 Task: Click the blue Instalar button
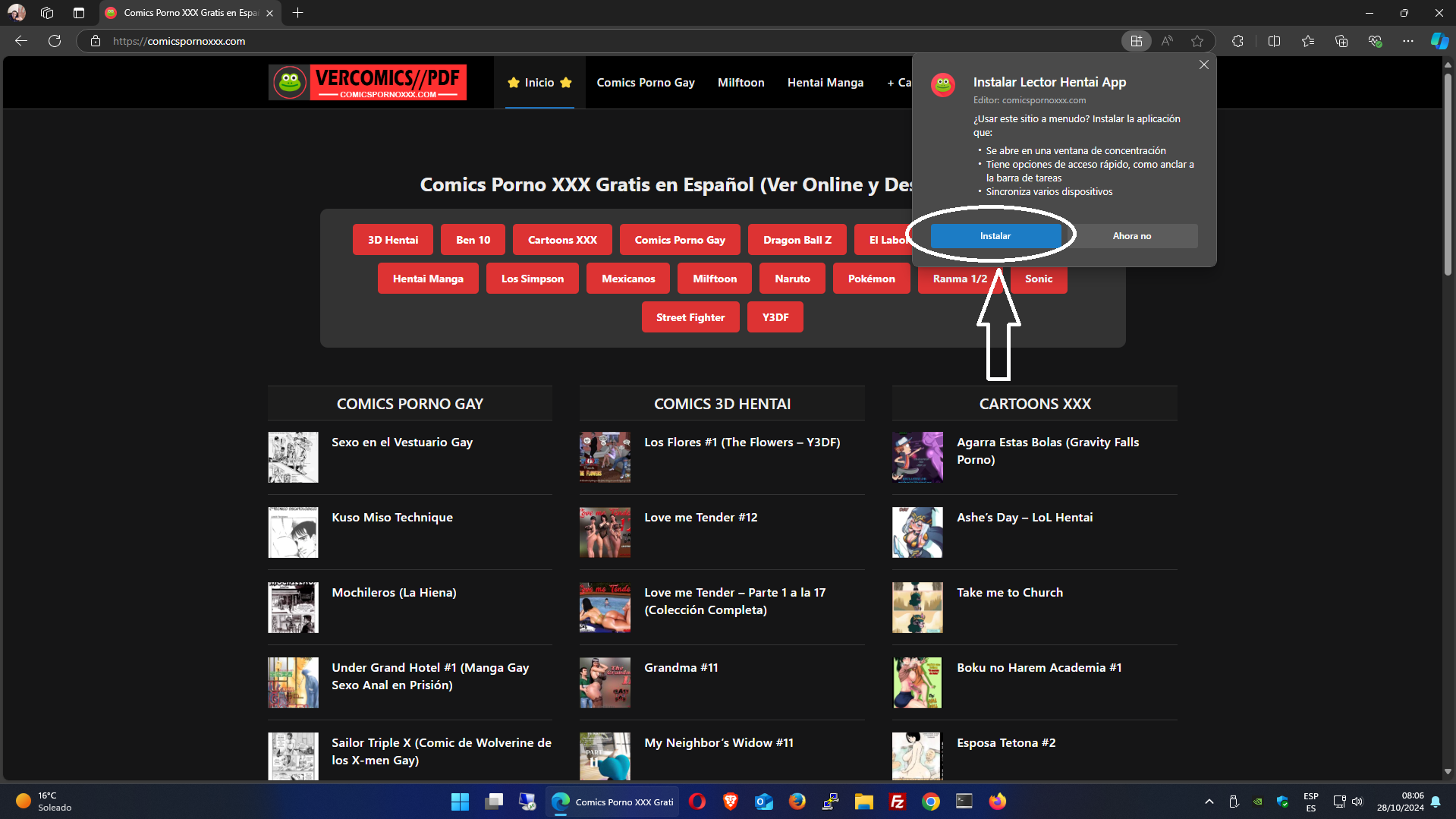tap(995, 236)
